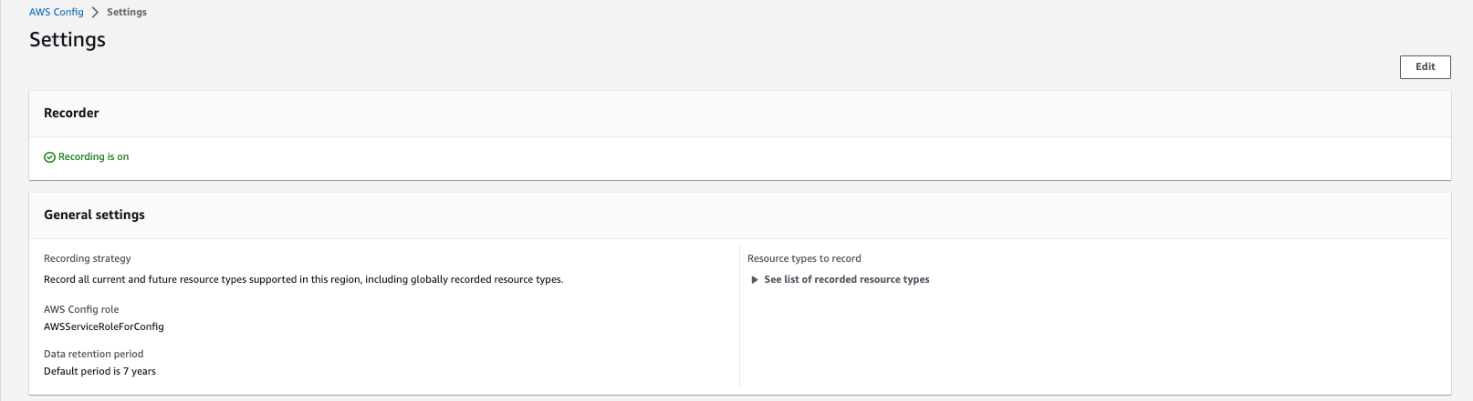Click the Resource types to record label

coord(804,259)
